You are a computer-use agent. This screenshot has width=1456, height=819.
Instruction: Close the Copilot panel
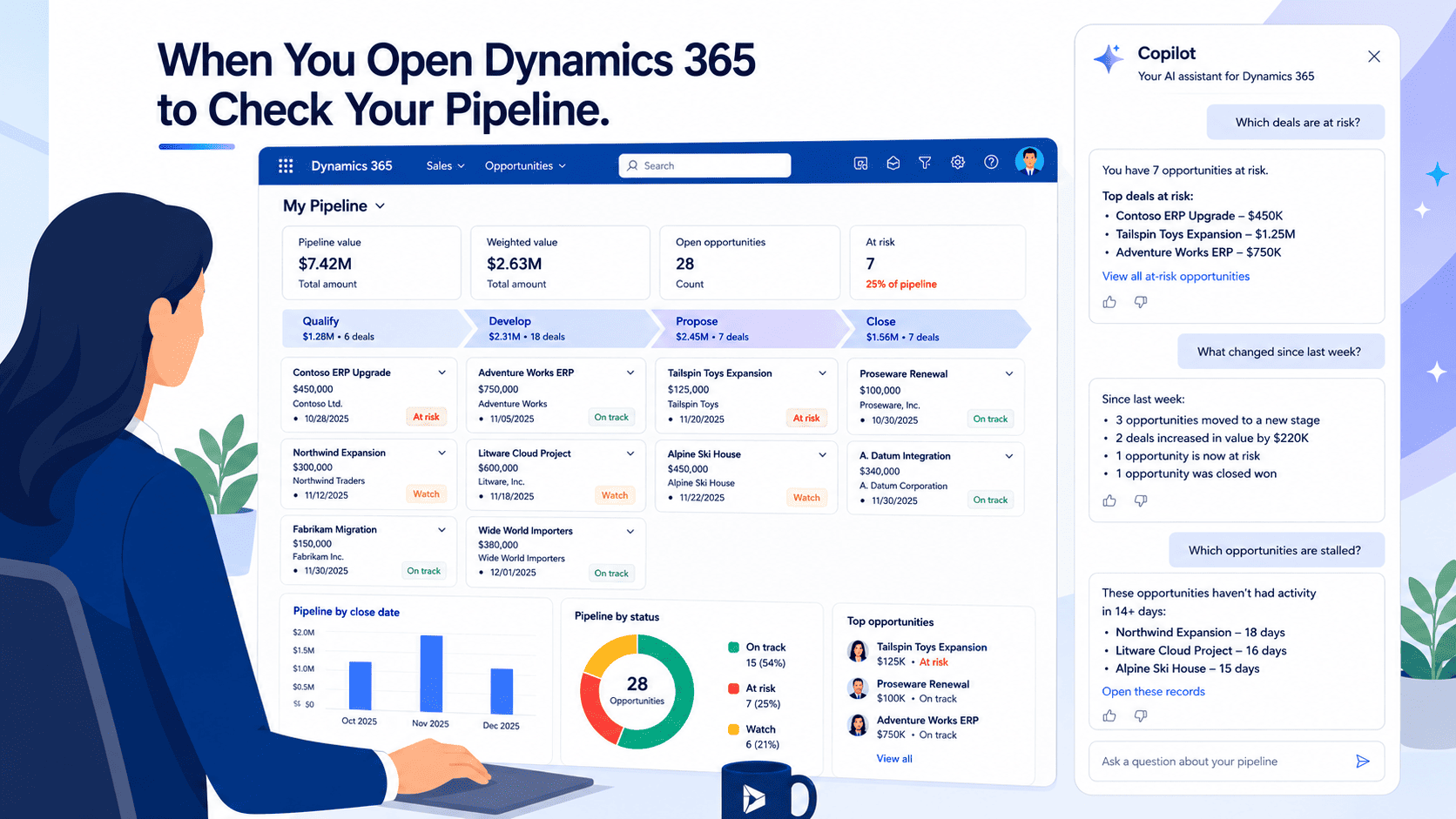(1374, 57)
